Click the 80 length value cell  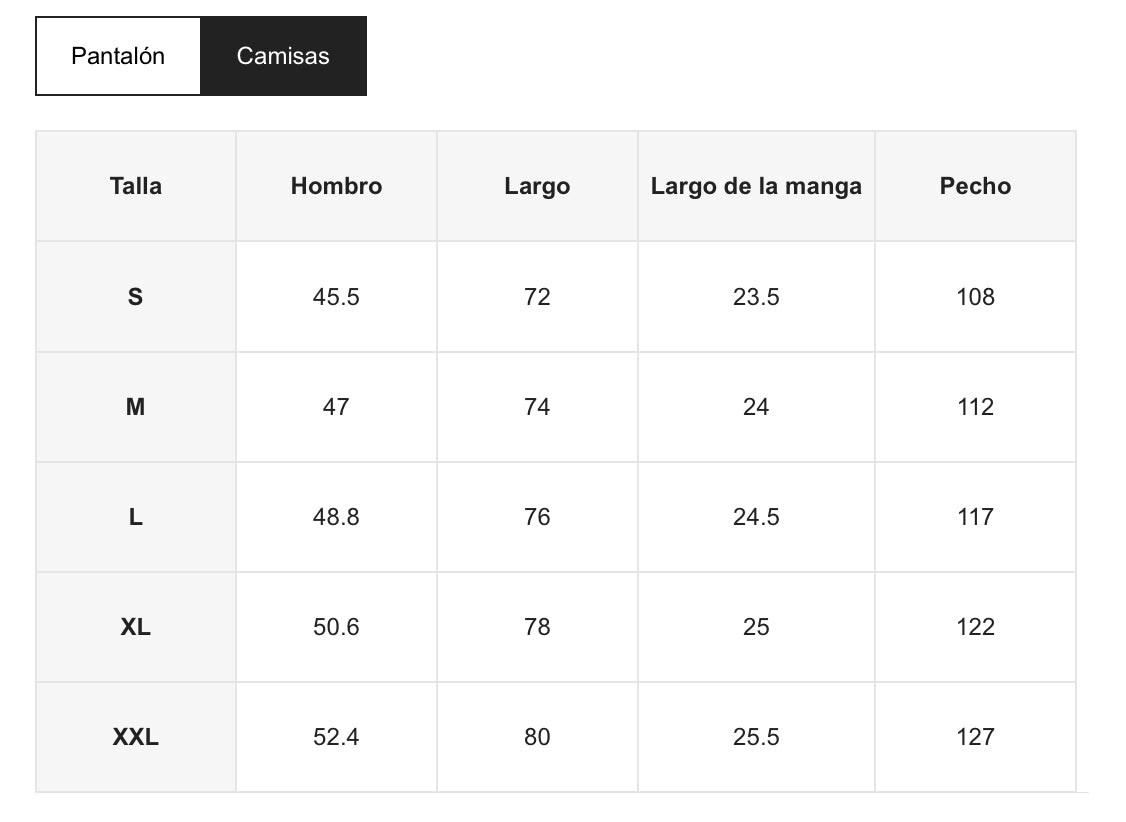[x=537, y=737]
